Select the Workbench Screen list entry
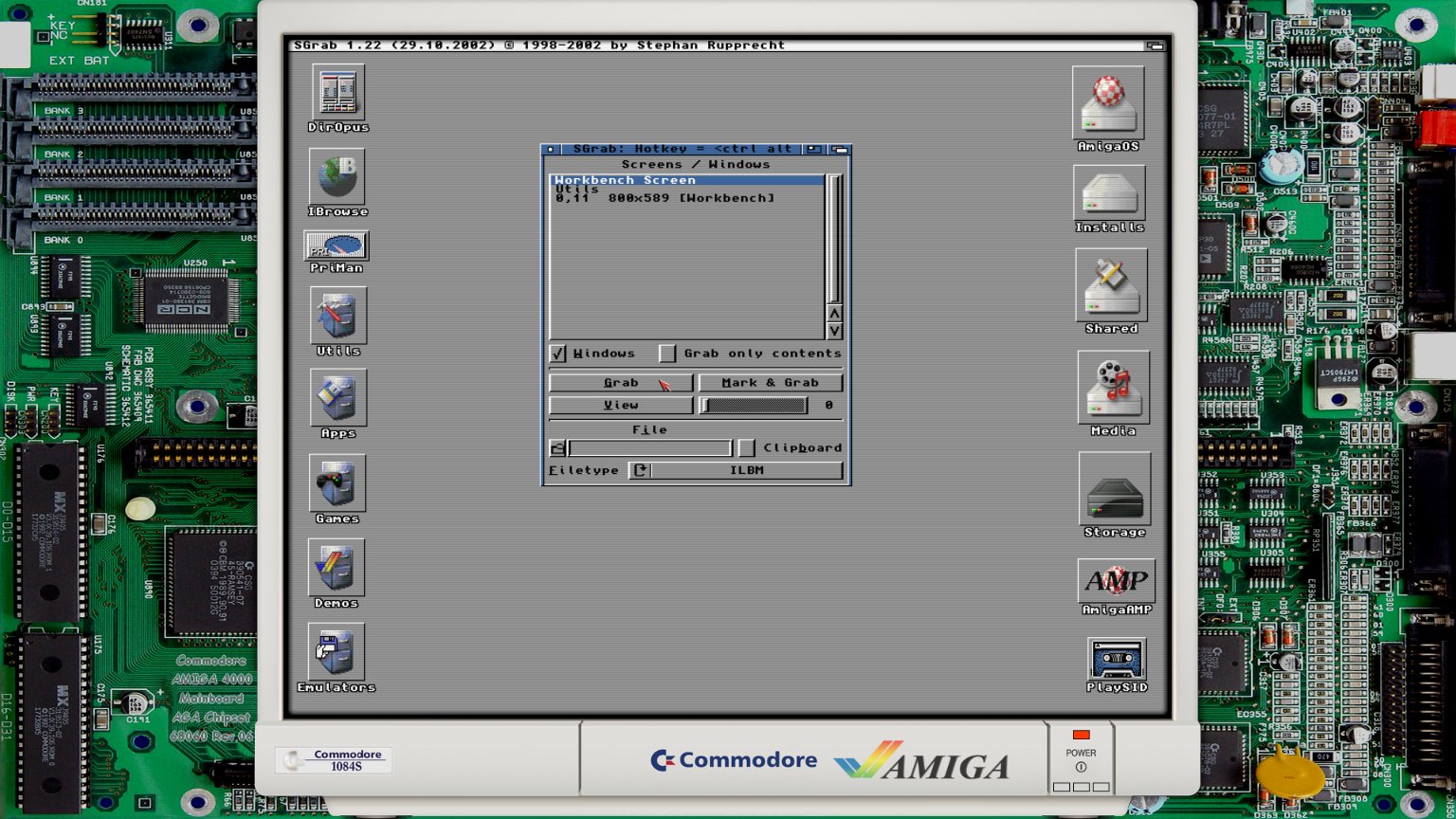The image size is (1456, 819). click(686, 180)
